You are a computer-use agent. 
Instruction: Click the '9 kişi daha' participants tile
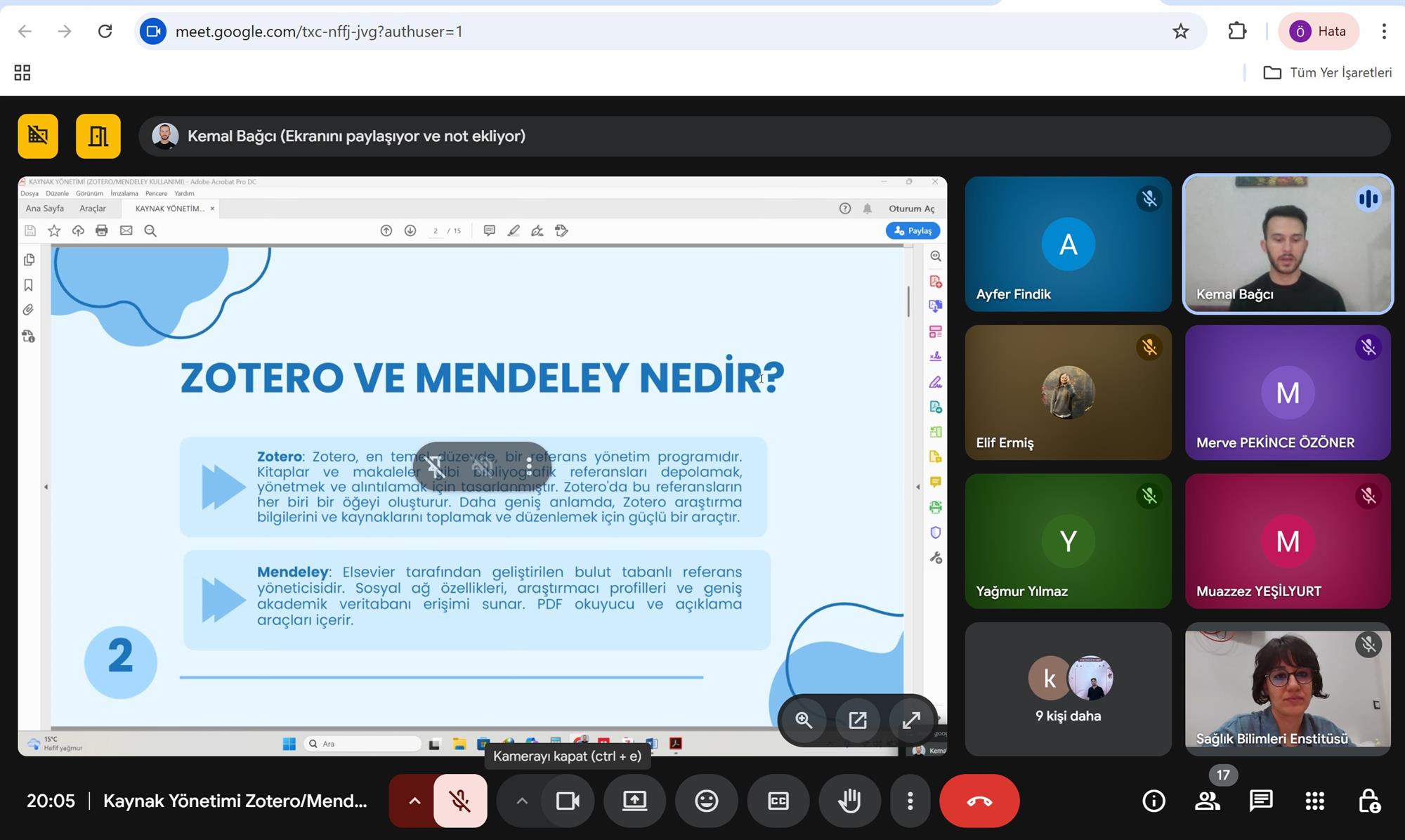[1068, 689]
